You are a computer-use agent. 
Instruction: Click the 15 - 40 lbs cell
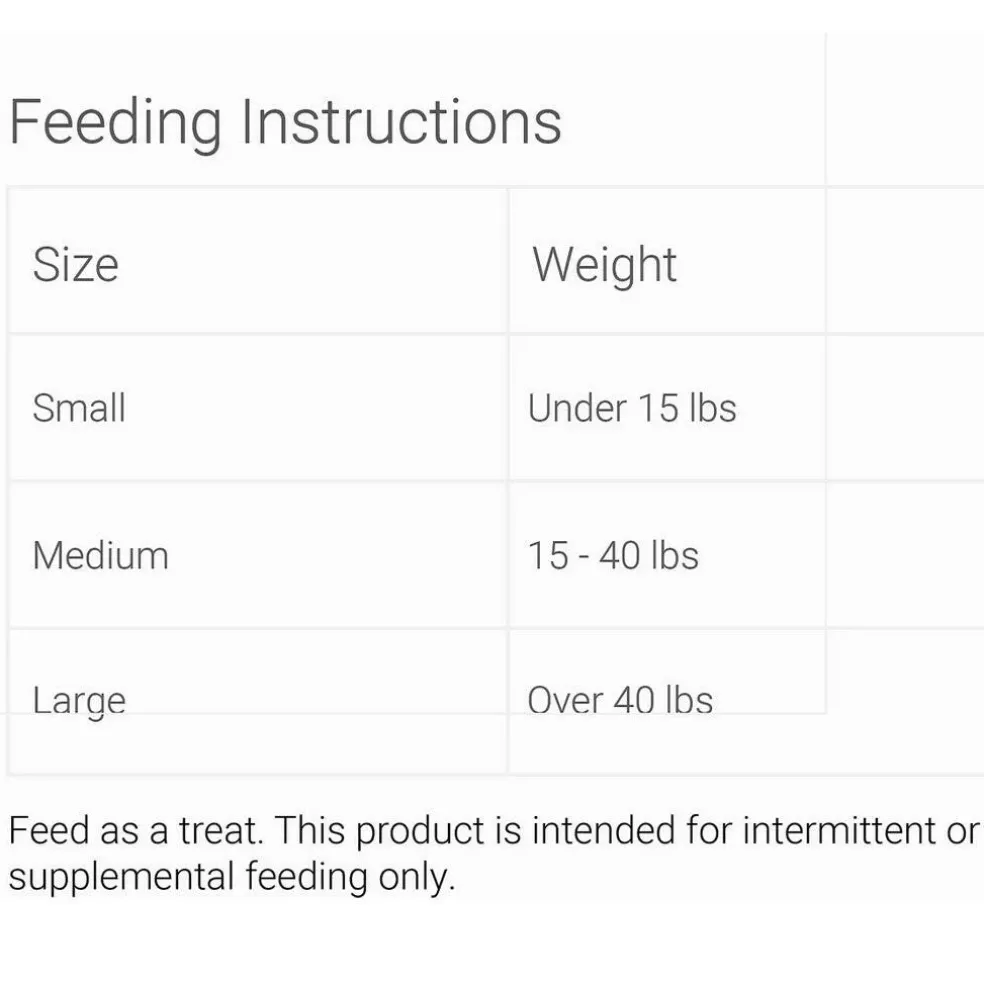point(667,555)
